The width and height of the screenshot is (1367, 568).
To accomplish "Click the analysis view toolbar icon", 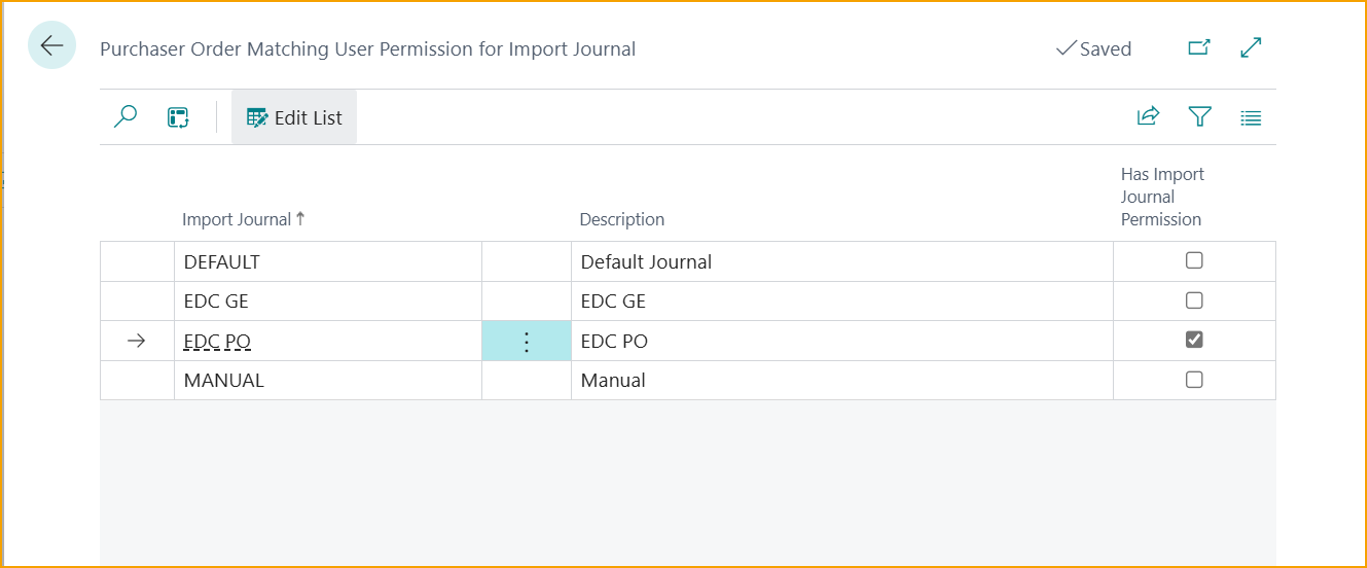I will [178, 117].
